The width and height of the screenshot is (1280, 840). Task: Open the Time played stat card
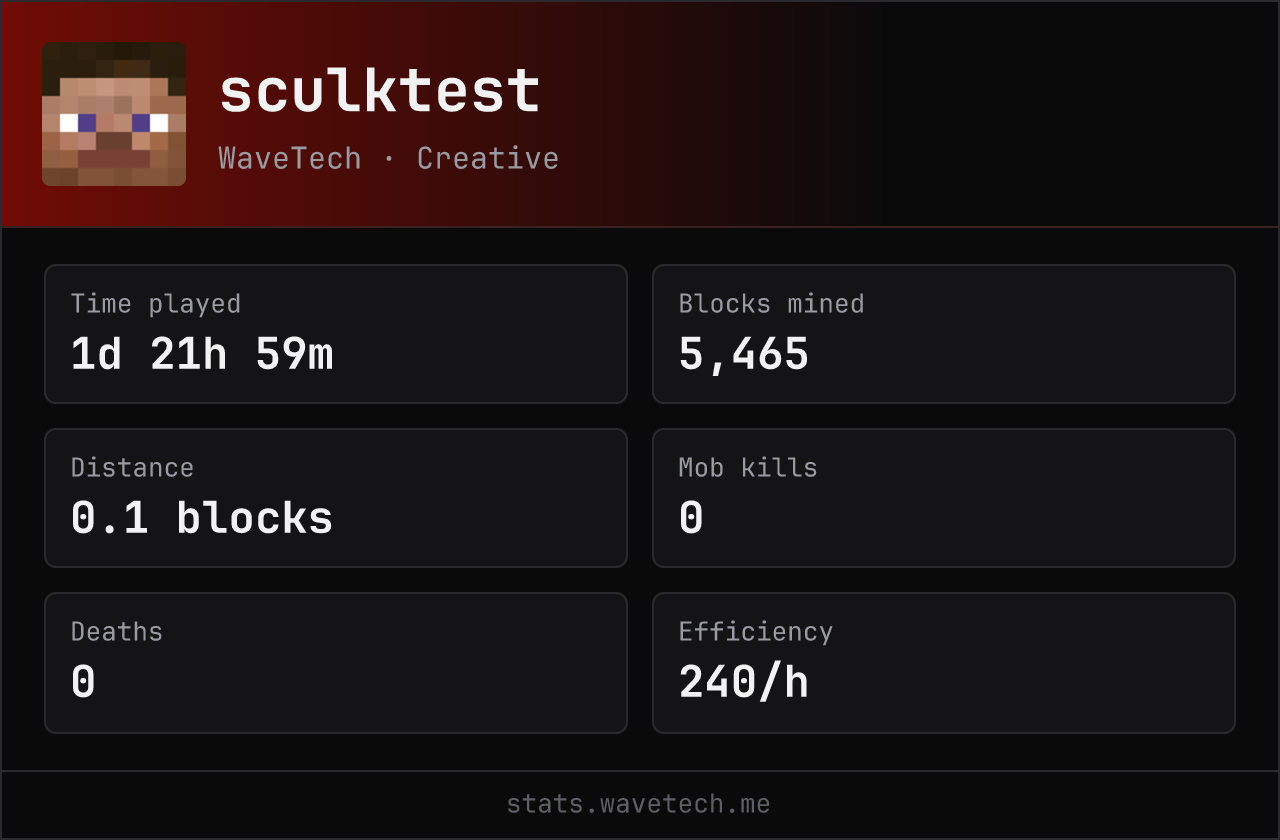pos(336,334)
